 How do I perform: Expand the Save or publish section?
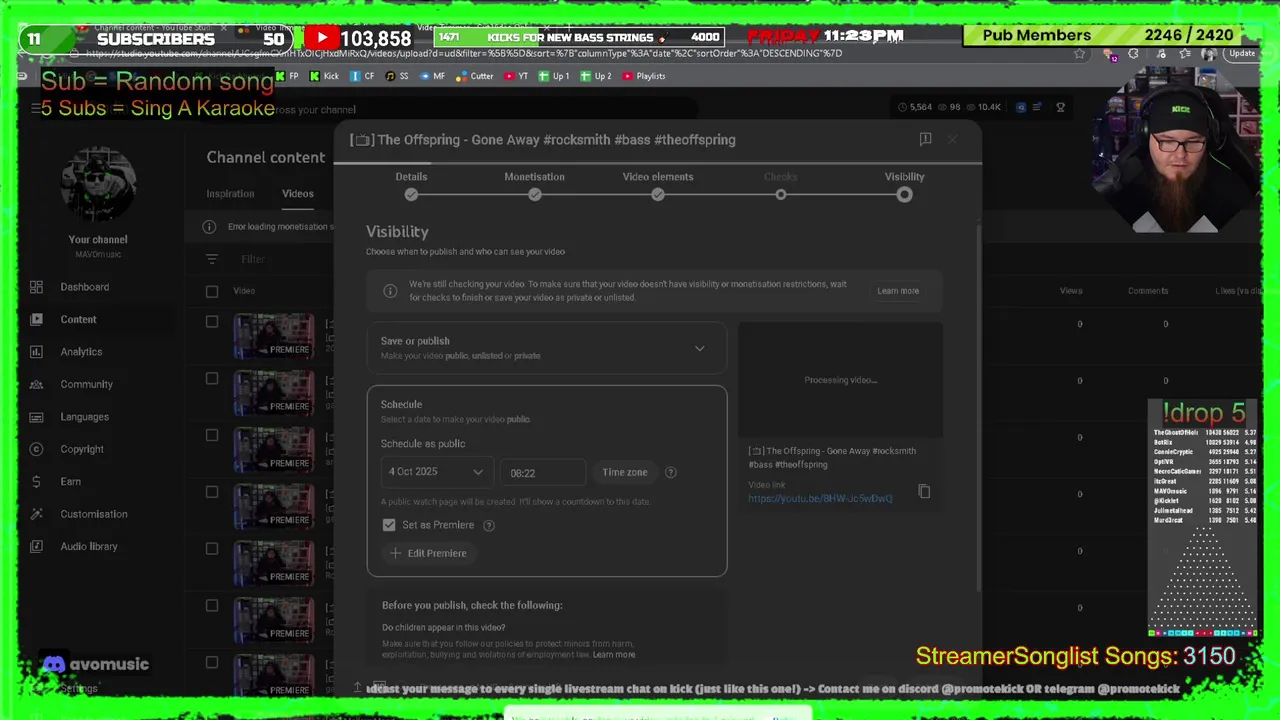(x=546, y=348)
